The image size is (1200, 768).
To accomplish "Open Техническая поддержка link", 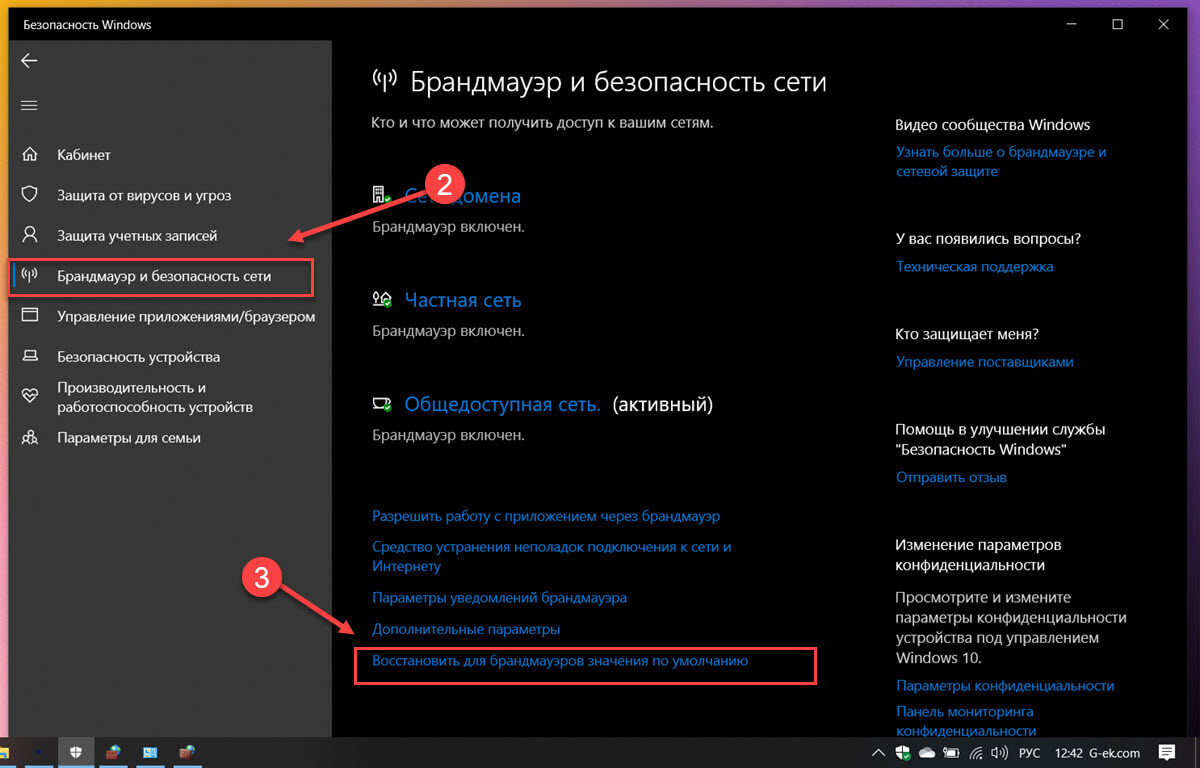I will (x=974, y=267).
